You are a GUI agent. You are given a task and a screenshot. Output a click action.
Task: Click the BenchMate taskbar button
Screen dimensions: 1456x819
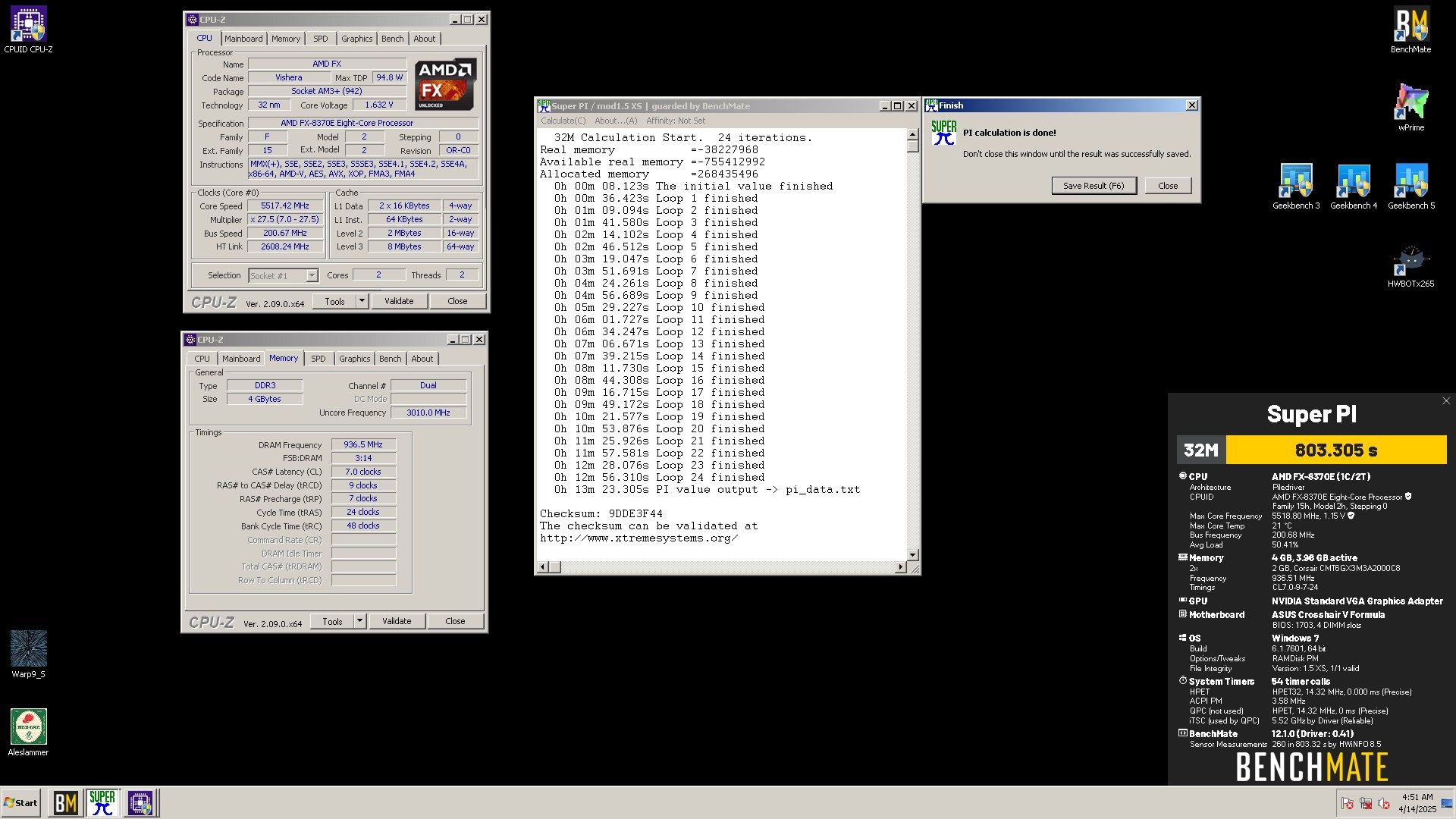pyautogui.click(x=65, y=803)
